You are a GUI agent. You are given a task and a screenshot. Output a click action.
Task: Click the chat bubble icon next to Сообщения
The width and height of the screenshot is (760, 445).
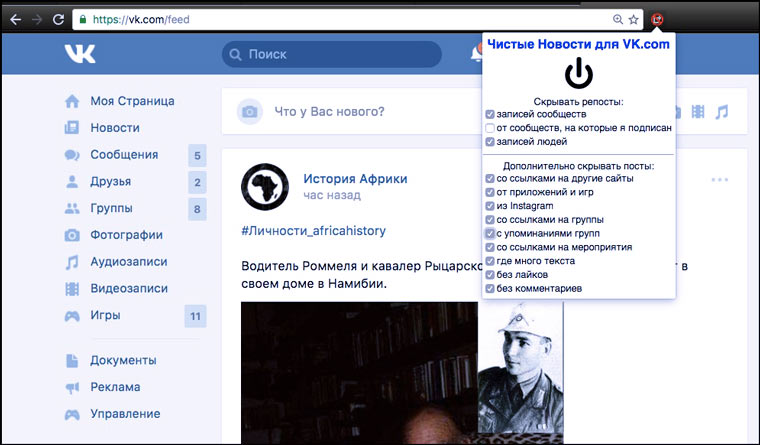point(72,155)
